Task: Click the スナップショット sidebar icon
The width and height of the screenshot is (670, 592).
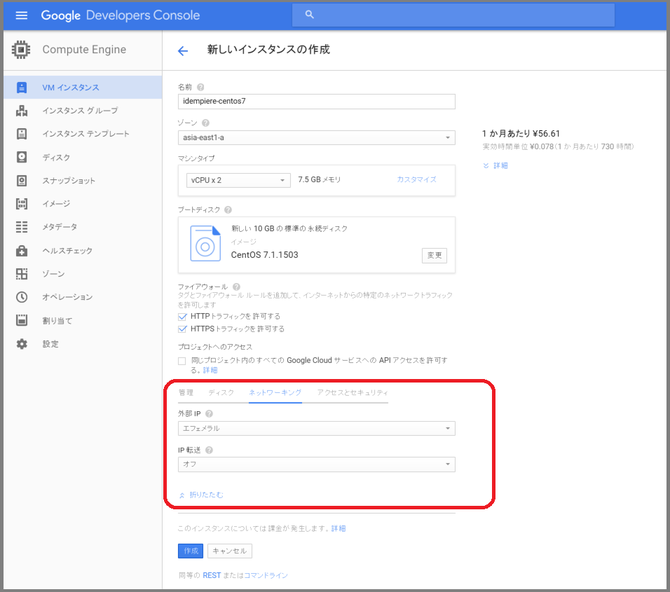Action: pyautogui.click(x=22, y=180)
